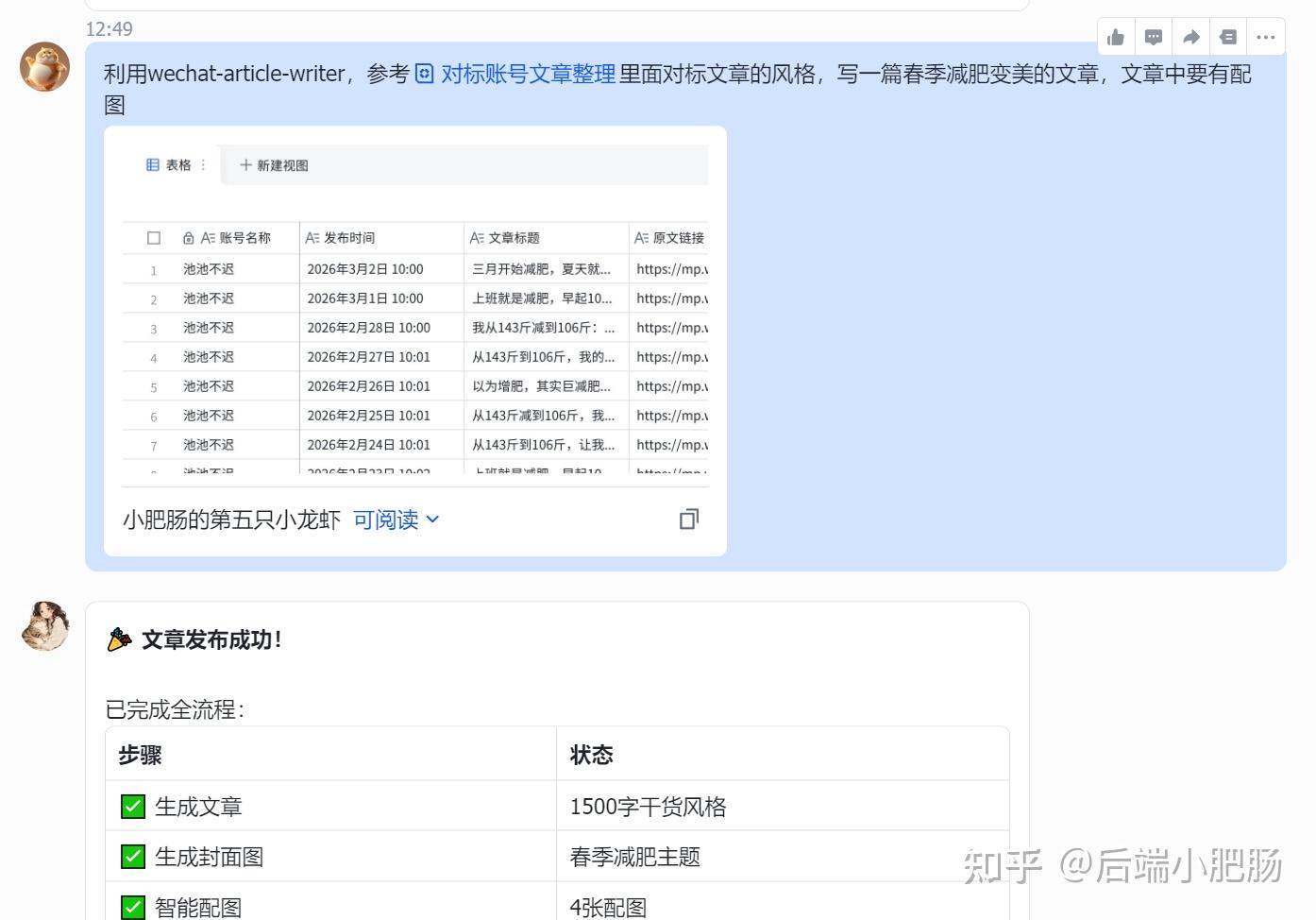Open the embedded table preview thumbnail
Screen dimensions: 1316x920
(415, 307)
